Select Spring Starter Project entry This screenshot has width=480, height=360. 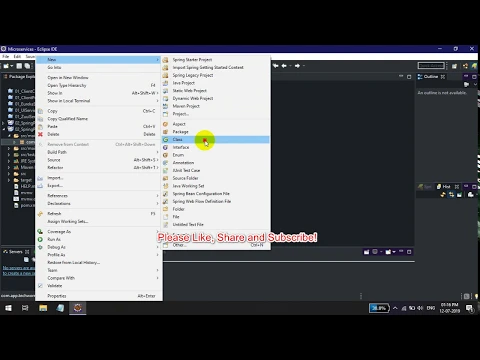215,60
